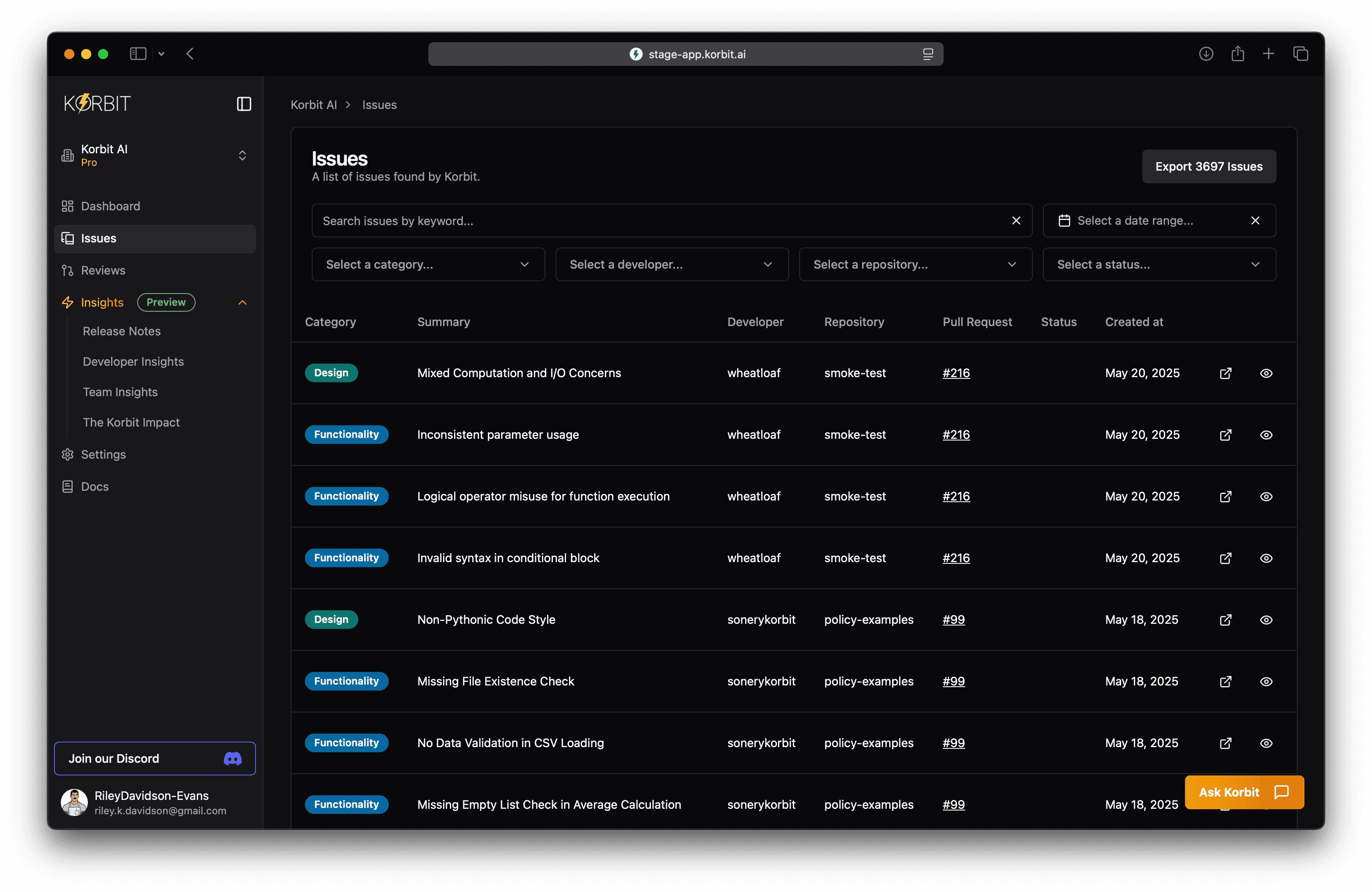Click the Search issues by keyword field
This screenshot has width=1372, height=892.
[x=672, y=221]
